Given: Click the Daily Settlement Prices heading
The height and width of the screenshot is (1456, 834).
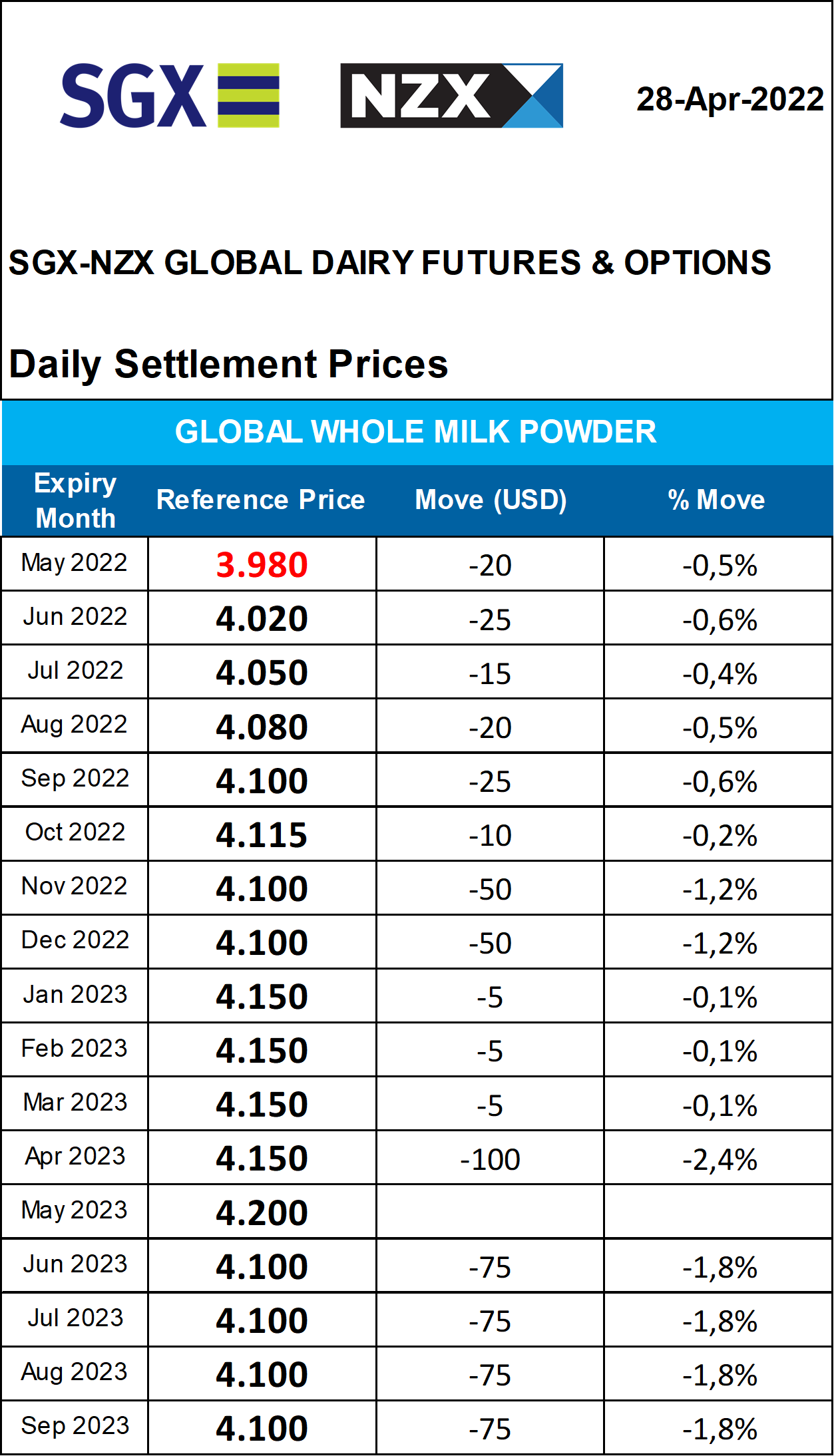Looking at the screenshot, I should (x=228, y=365).
